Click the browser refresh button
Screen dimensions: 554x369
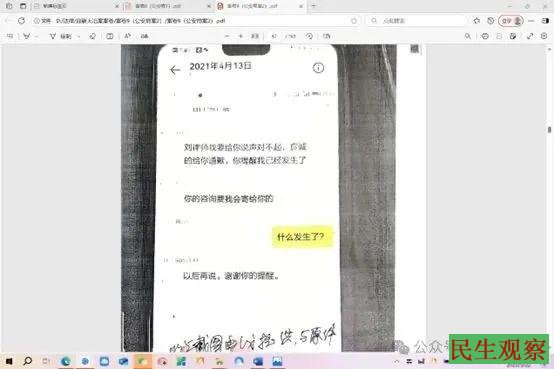22,21
